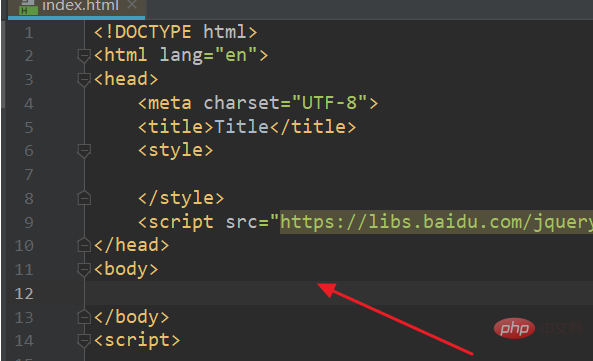
Task: Switch to the index.html editor tab
Action: tap(76, 7)
